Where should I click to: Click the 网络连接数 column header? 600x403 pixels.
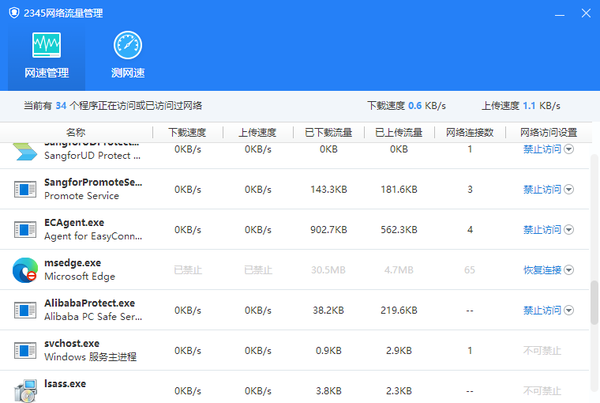[x=469, y=132]
